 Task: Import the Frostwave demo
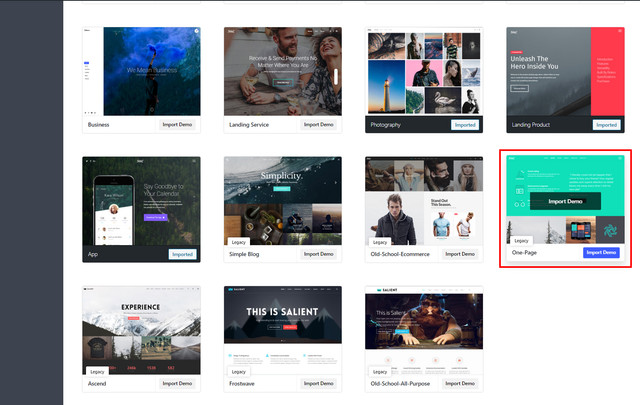[318, 383]
